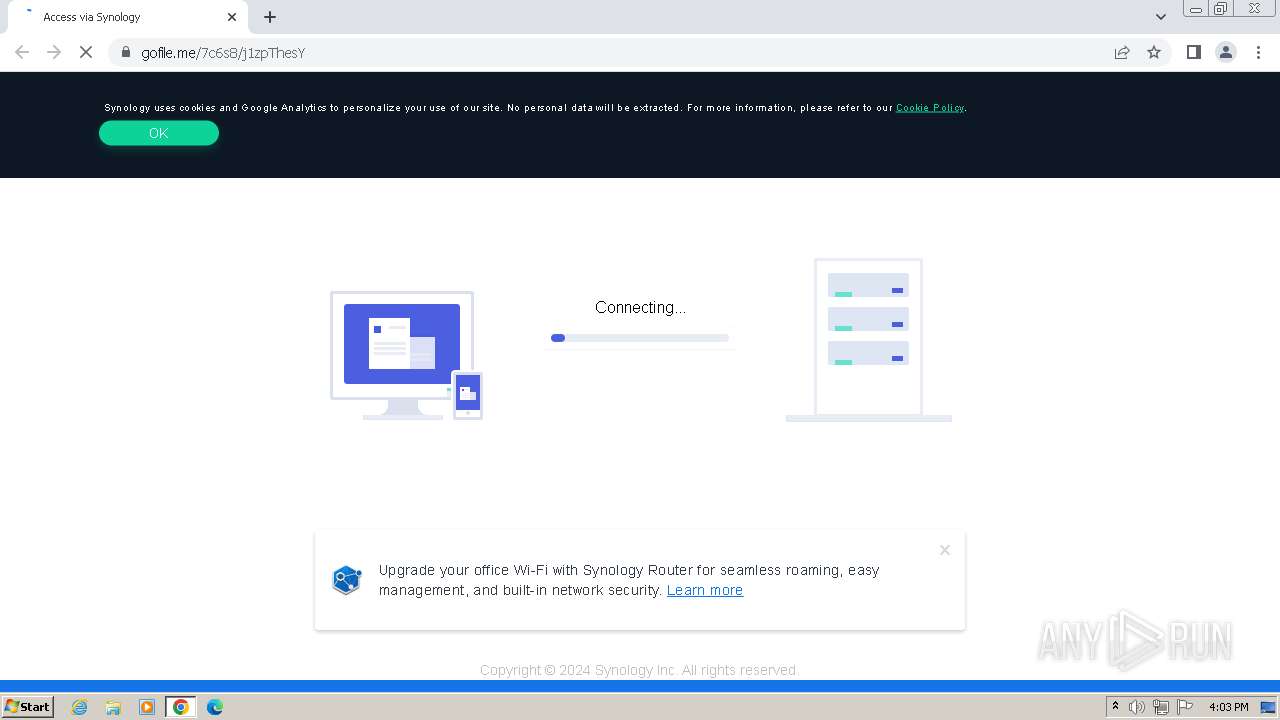Open the Learn more link
Viewport: 1280px width, 720px height.
click(x=705, y=590)
